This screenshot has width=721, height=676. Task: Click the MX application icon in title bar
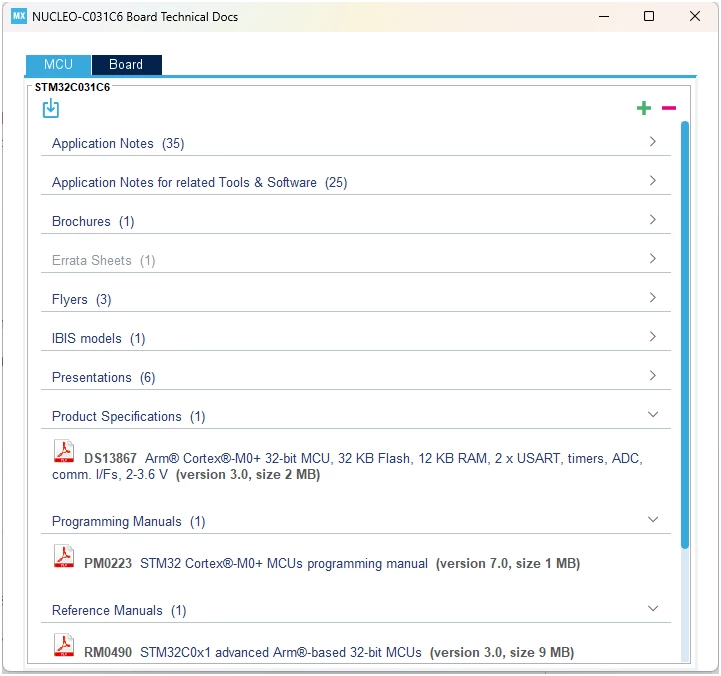pos(19,16)
